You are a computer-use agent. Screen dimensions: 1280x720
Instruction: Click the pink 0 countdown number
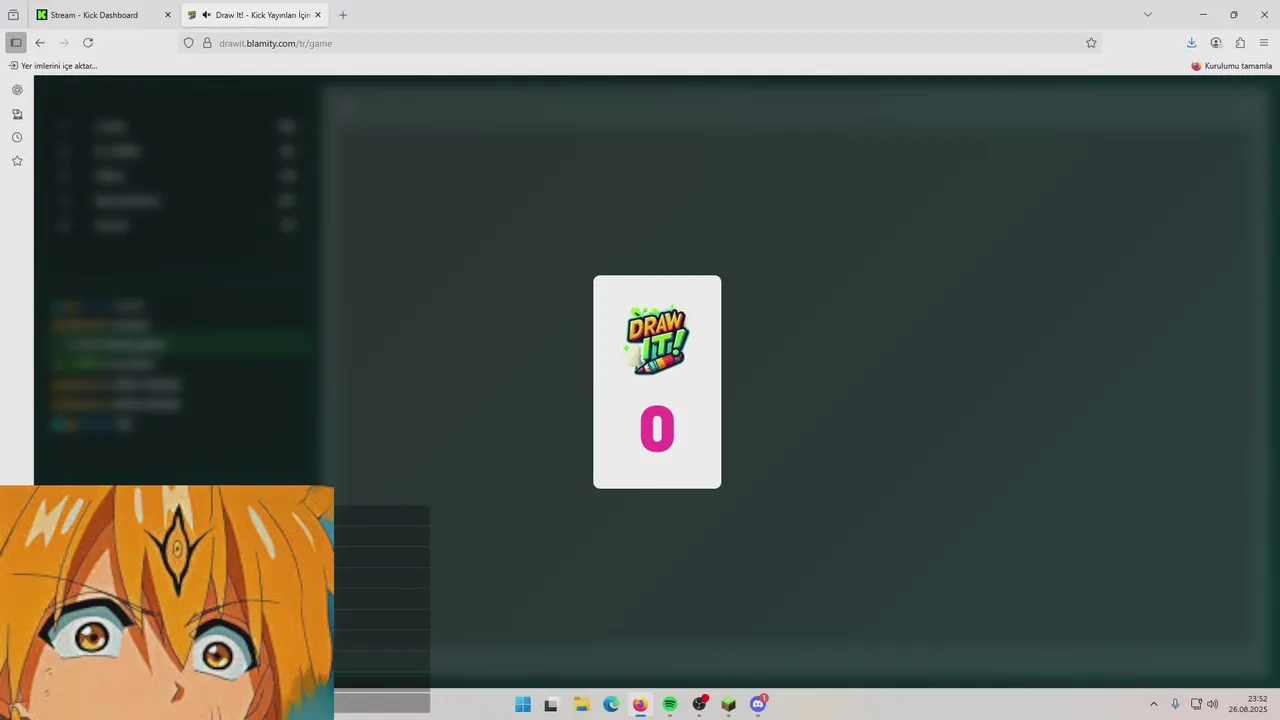point(657,429)
